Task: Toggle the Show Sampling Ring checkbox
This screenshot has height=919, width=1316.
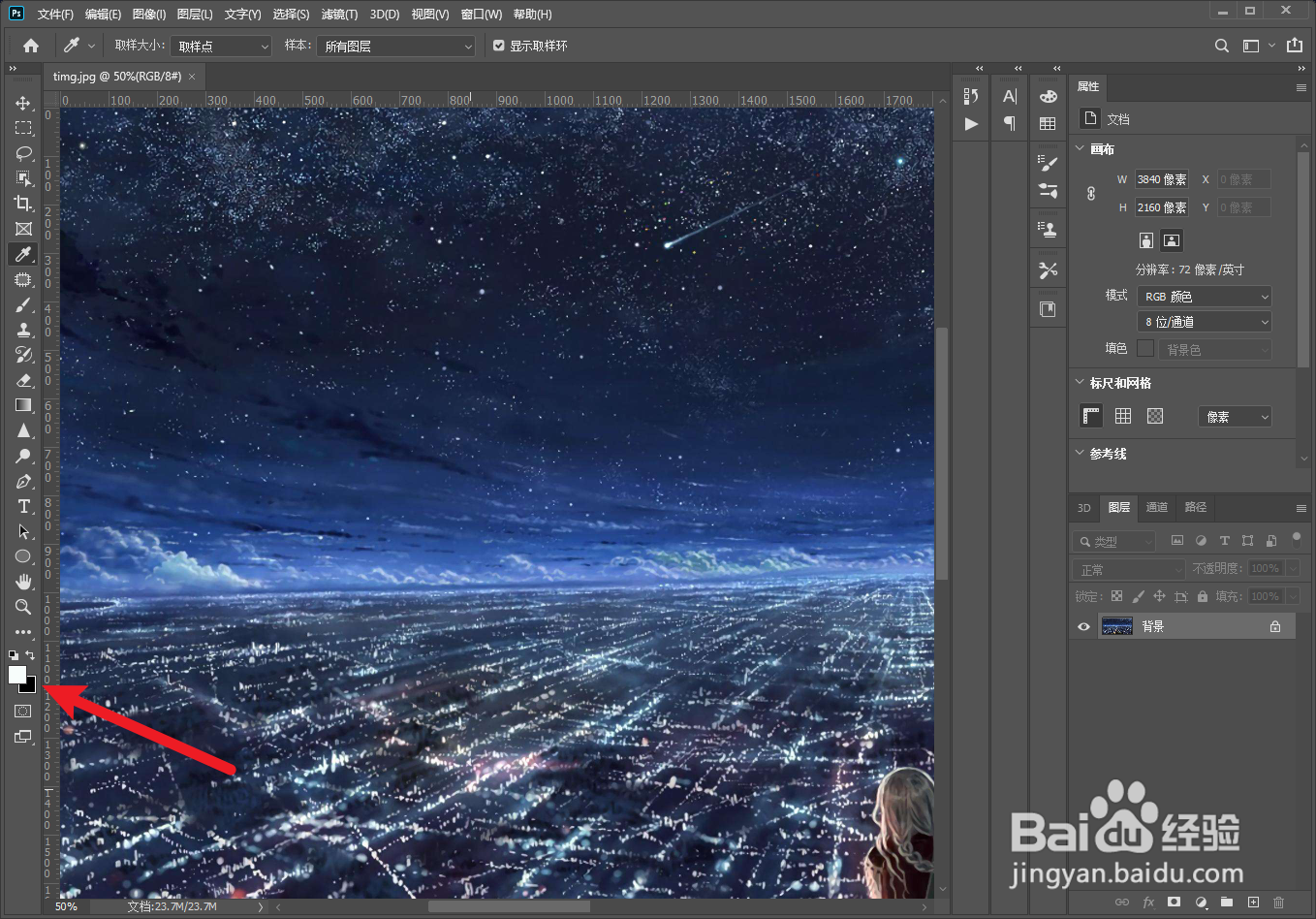Action: [499, 46]
